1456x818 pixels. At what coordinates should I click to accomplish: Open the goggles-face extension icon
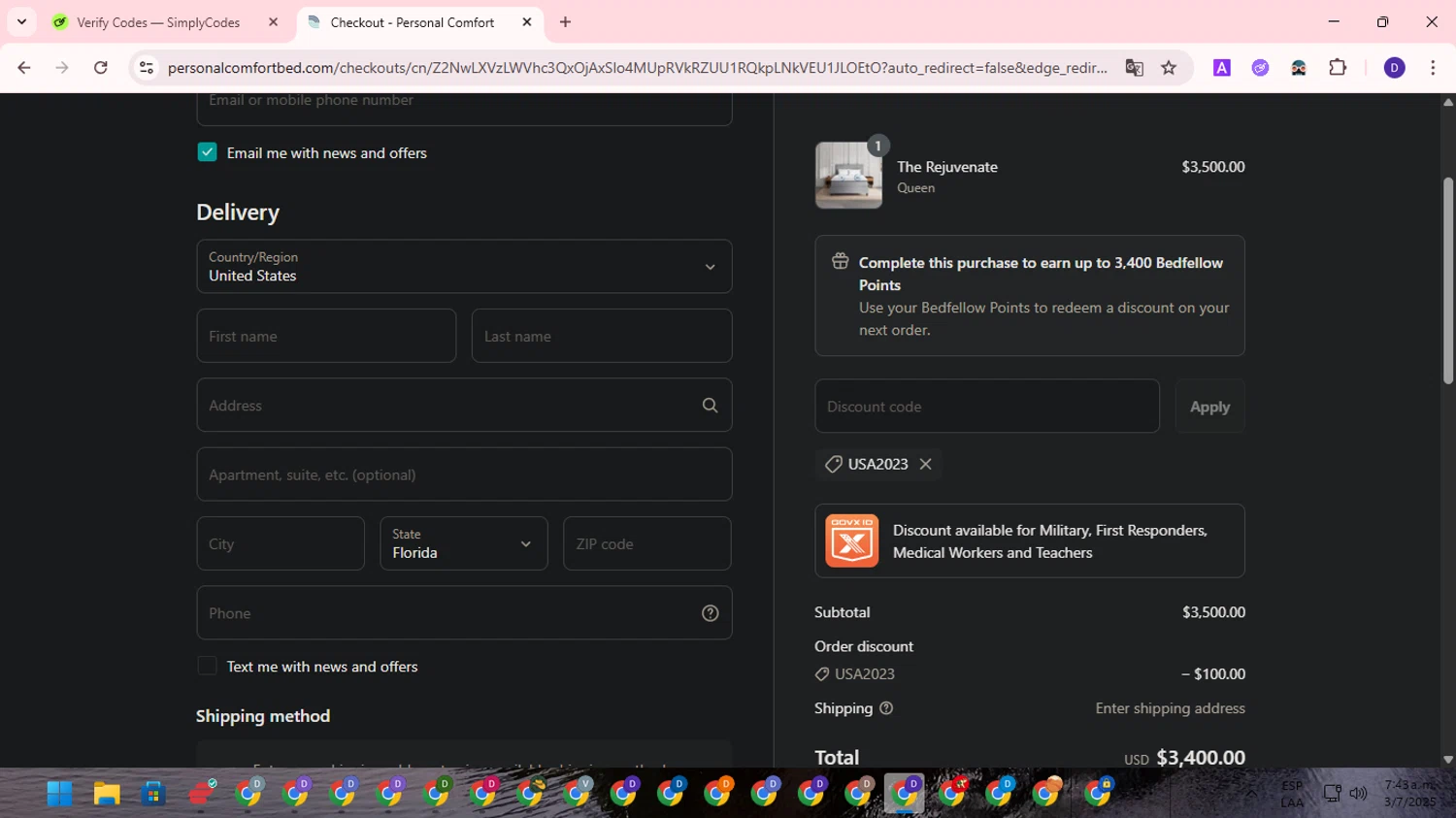[x=1299, y=68]
